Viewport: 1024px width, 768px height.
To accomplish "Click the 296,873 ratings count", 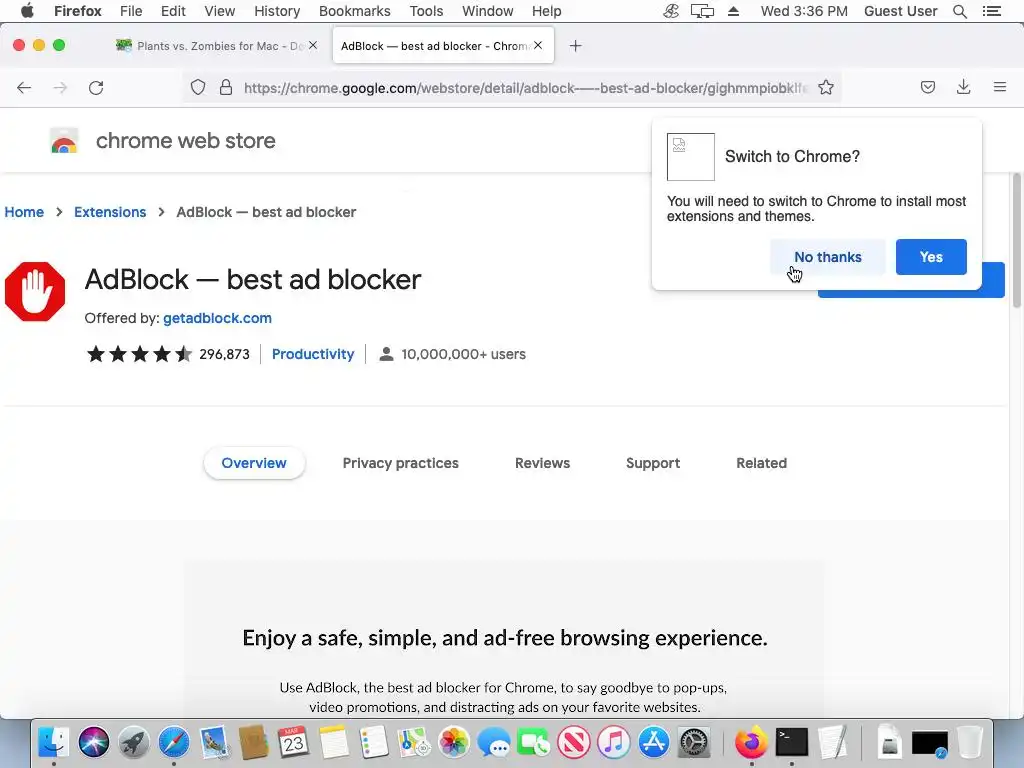I will coord(224,354).
